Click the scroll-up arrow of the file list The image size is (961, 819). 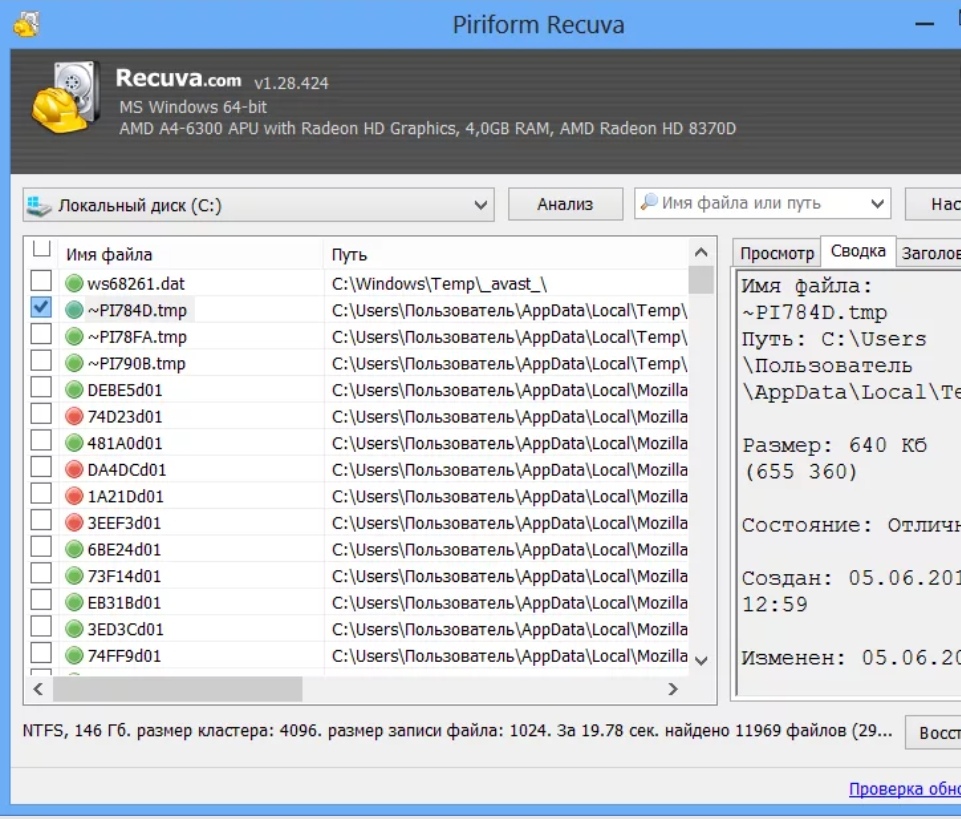[701, 252]
